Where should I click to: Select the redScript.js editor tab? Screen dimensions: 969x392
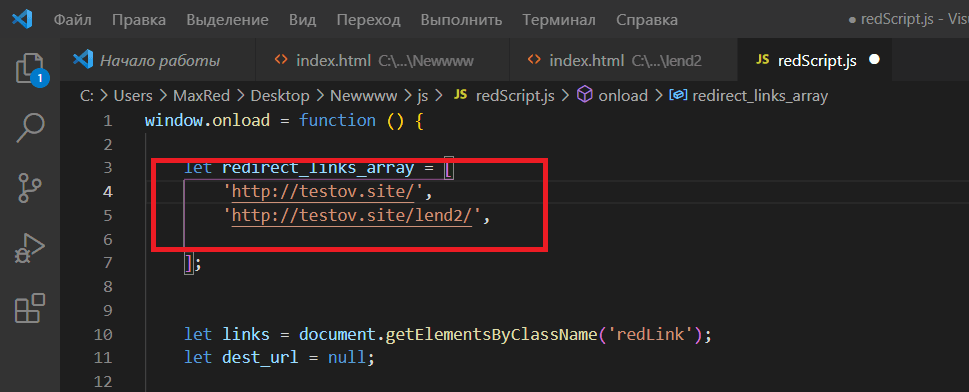[815, 60]
